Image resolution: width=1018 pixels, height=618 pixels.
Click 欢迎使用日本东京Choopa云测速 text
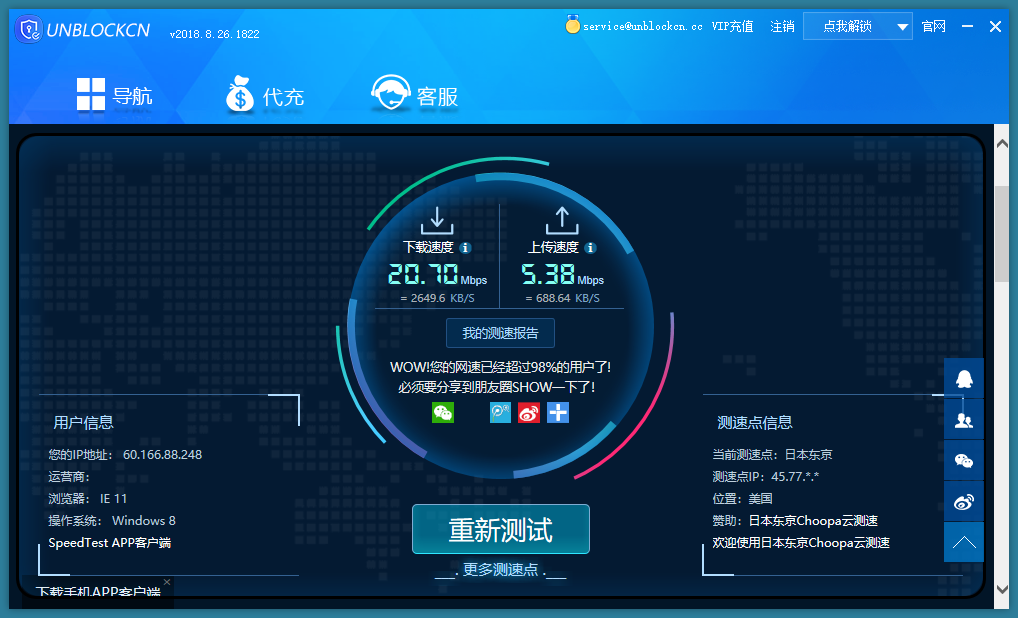tap(801, 543)
